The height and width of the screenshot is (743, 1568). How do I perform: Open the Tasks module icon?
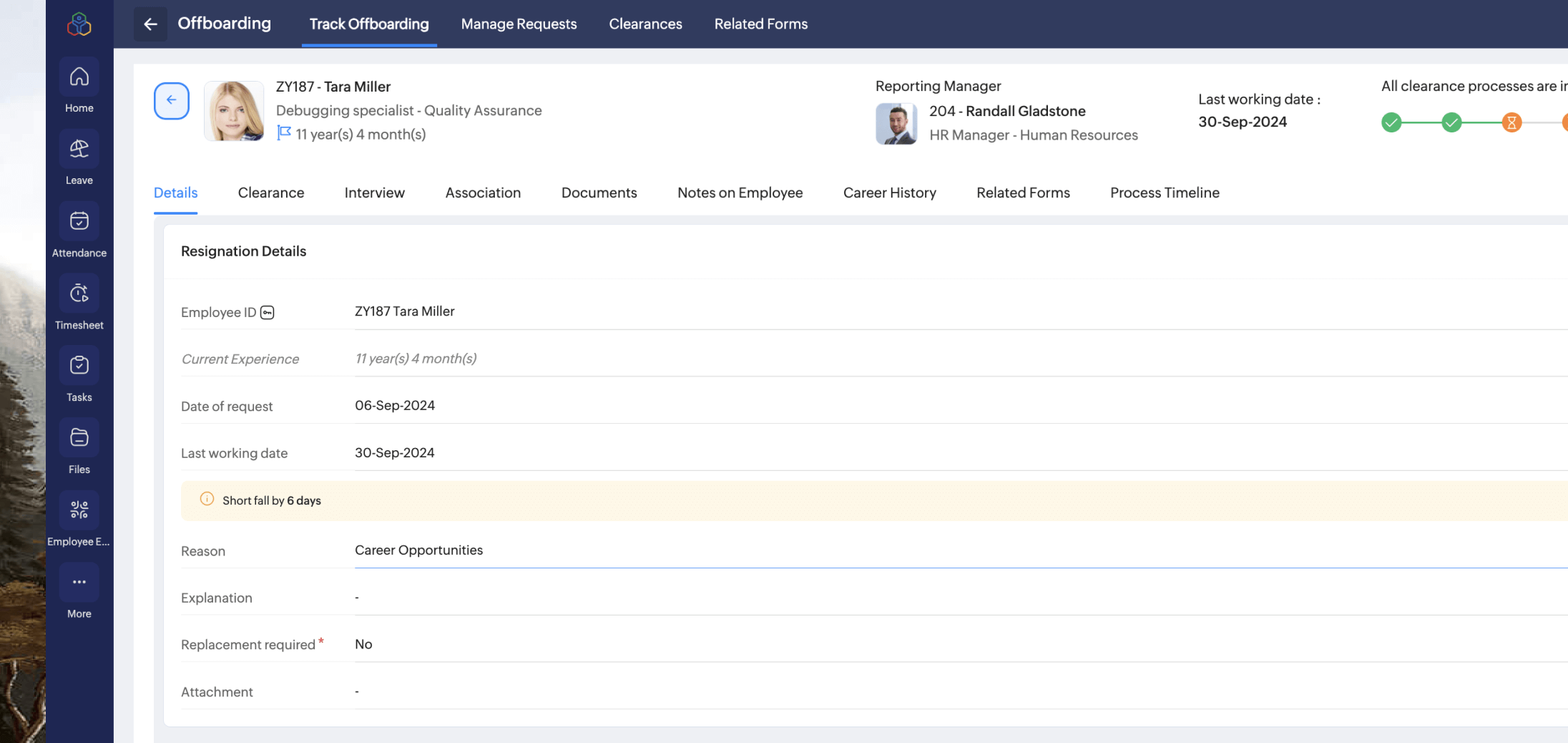click(79, 365)
